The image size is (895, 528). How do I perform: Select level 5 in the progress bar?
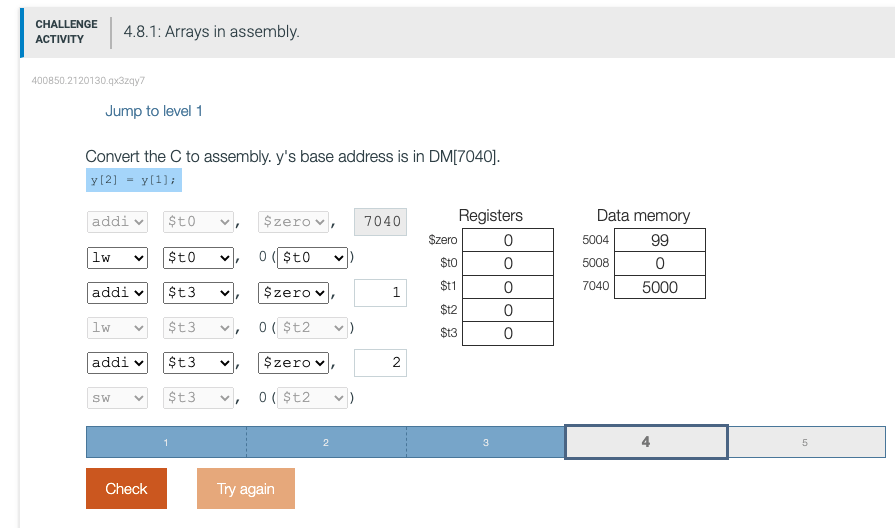[805, 442]
